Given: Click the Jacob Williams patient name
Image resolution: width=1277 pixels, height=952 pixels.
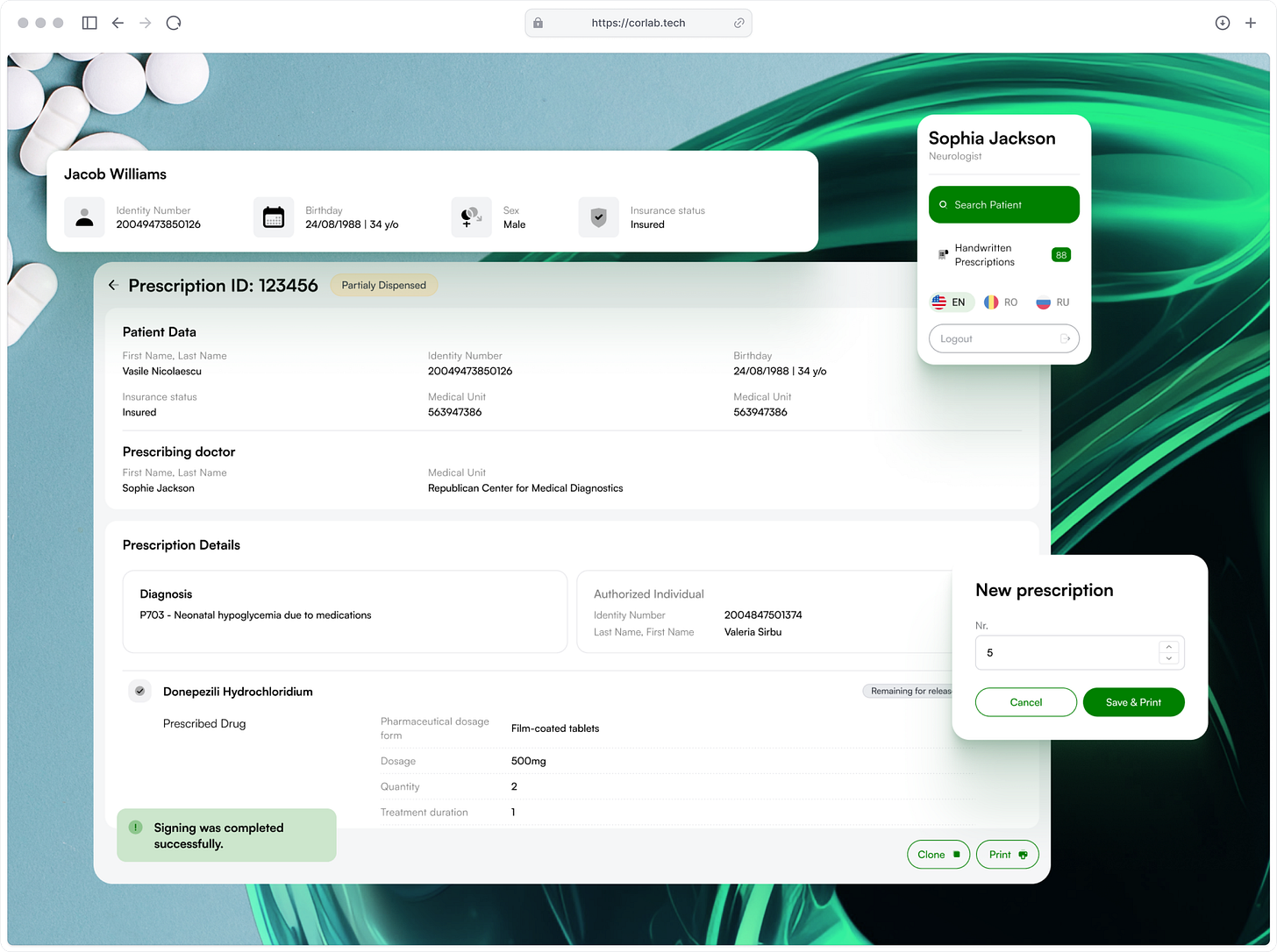Looking at the screenshot, I should [115, 174].
